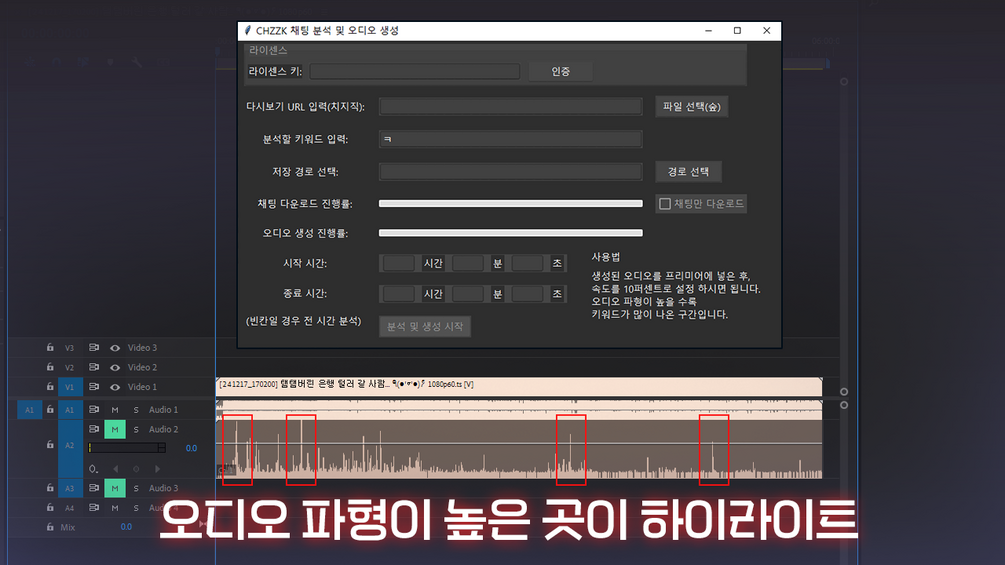Click the Audio 2 volume value 0.0
Screen dimensions: 1005x565
191,448
